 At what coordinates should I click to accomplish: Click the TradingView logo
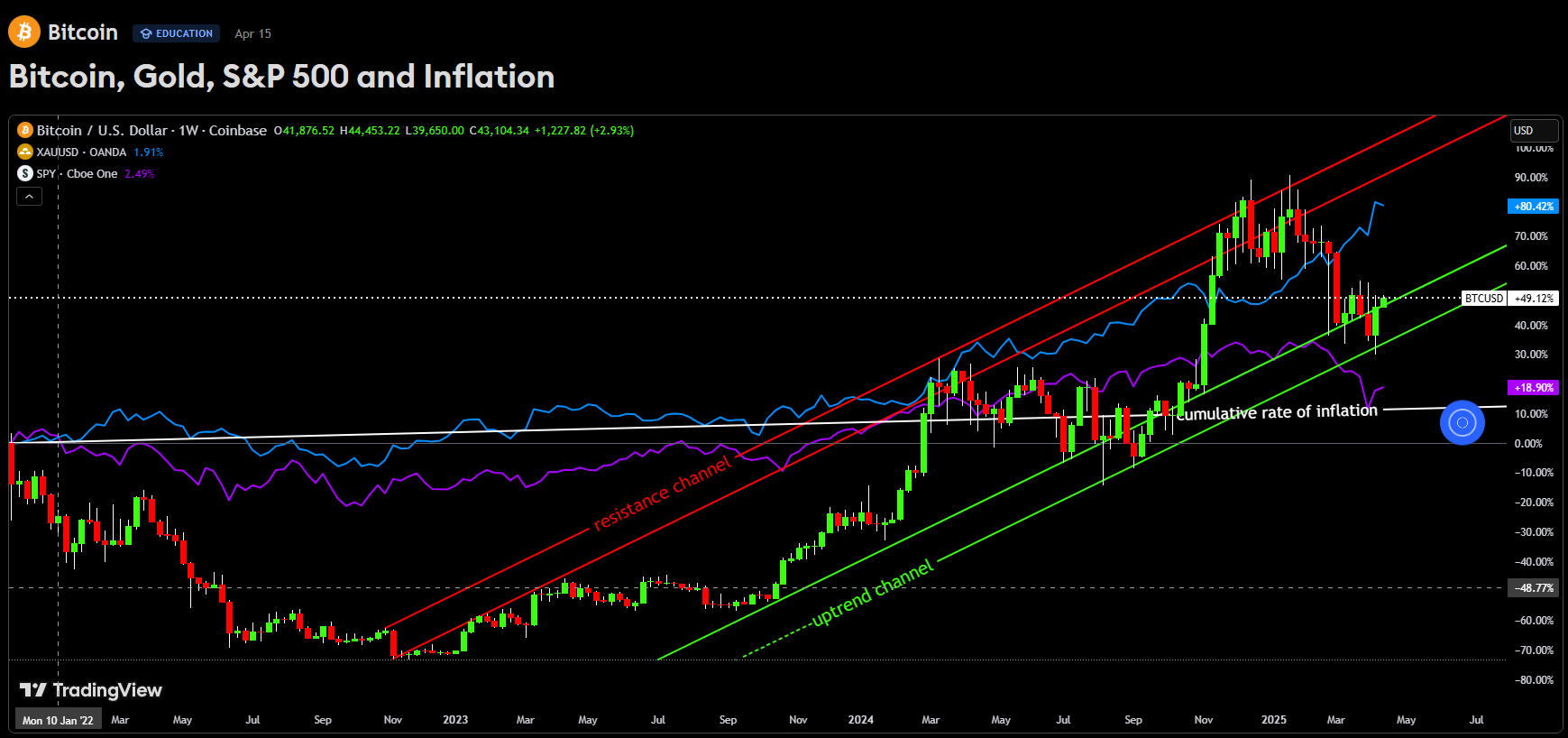[x=91, y=690]
